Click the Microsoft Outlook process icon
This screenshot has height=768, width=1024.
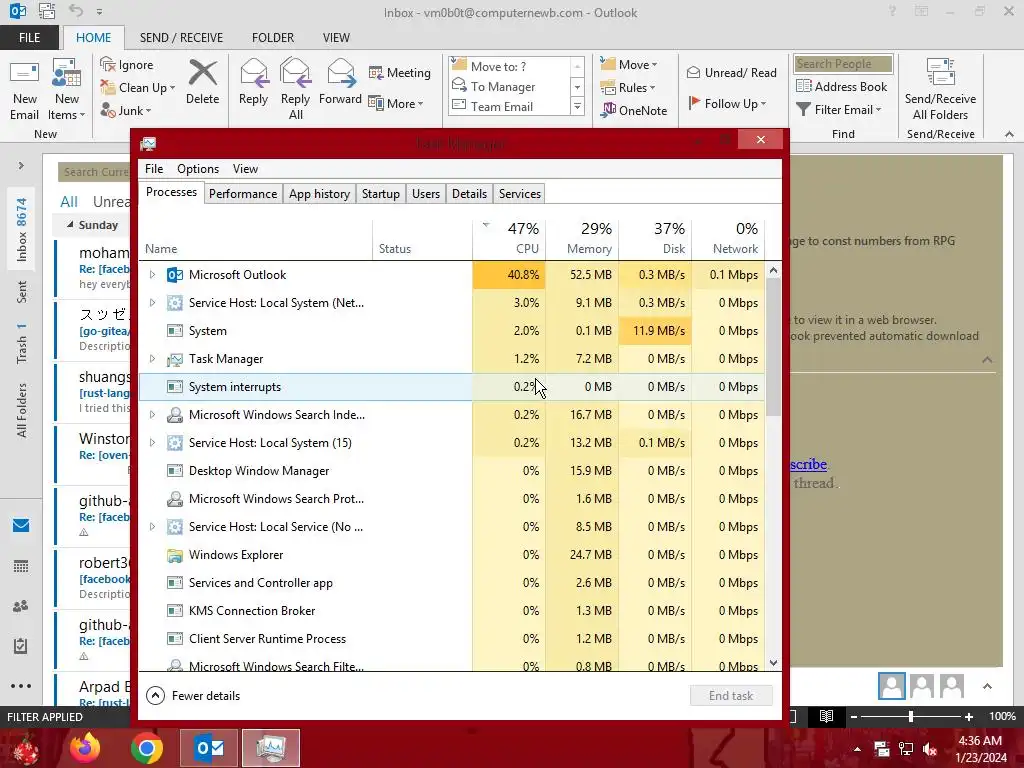(174, 275)
